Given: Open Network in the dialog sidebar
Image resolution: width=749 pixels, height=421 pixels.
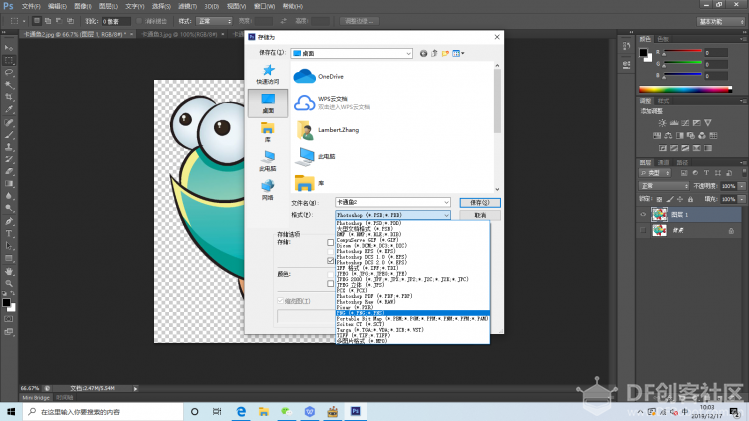Looking at the screenshot, I should coord(268,190).
